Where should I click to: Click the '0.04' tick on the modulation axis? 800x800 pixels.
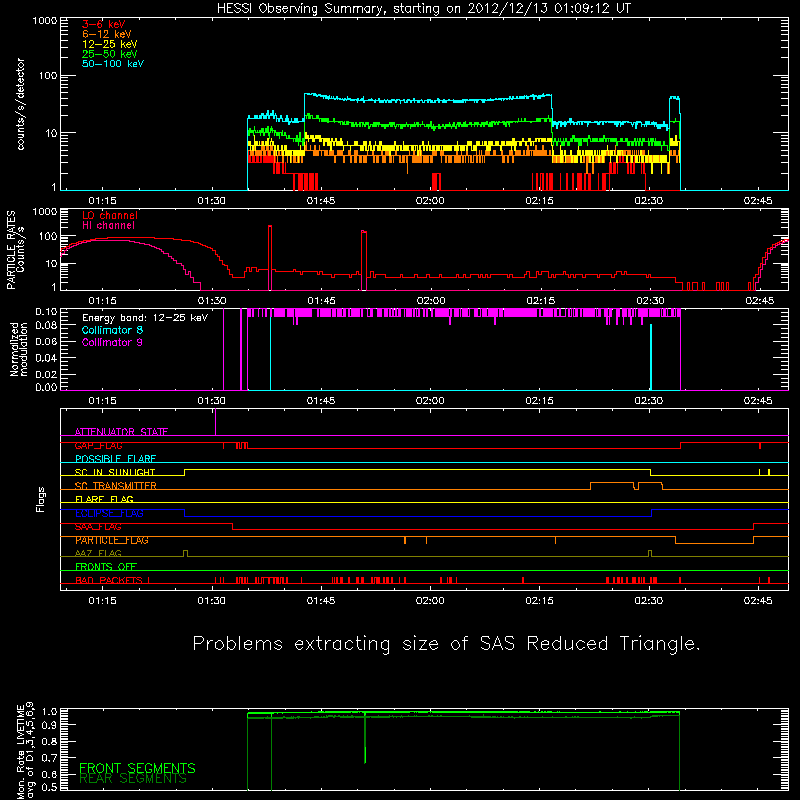(x=46, y=358)
